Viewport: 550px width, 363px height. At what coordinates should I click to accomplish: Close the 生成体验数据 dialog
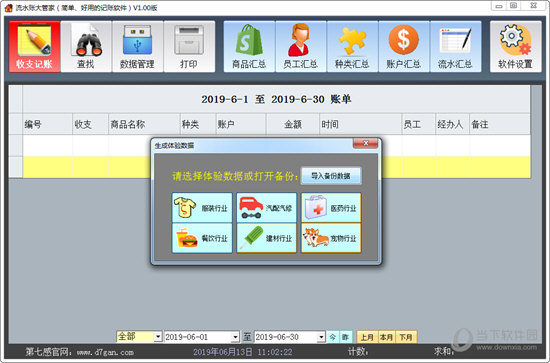(365, 143)
